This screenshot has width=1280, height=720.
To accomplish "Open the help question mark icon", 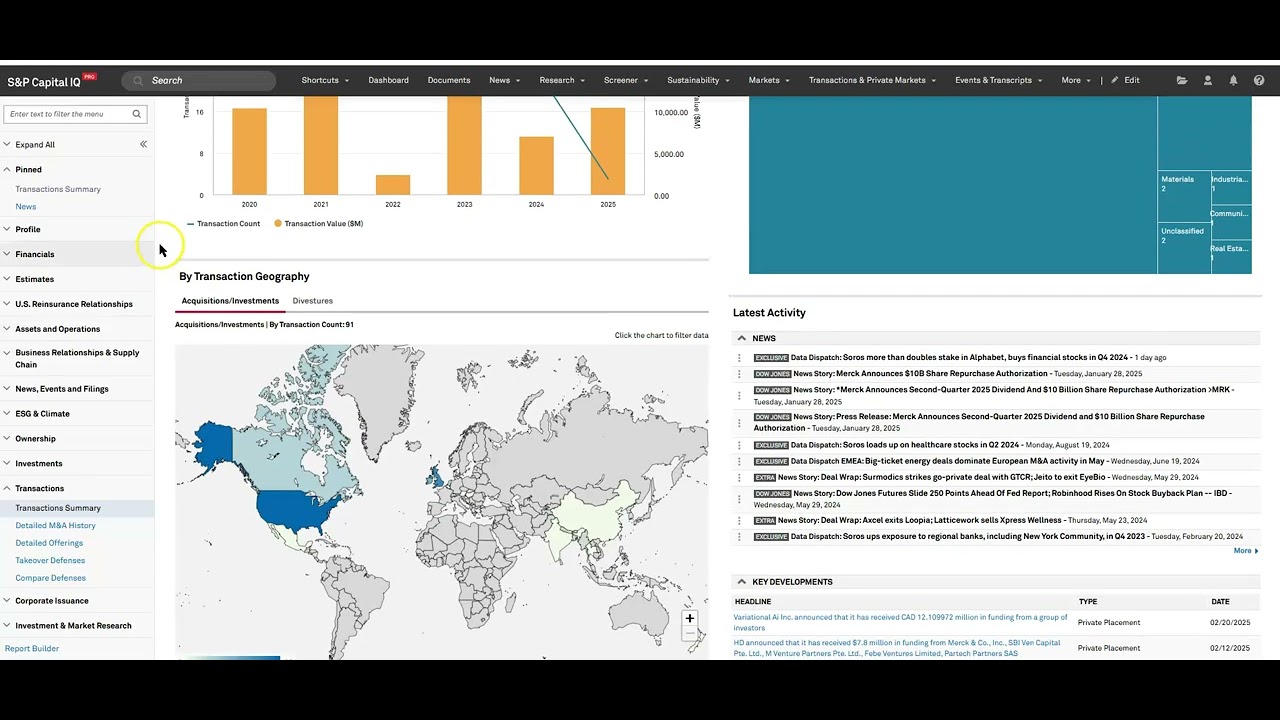I will [x=1259, y=80].
